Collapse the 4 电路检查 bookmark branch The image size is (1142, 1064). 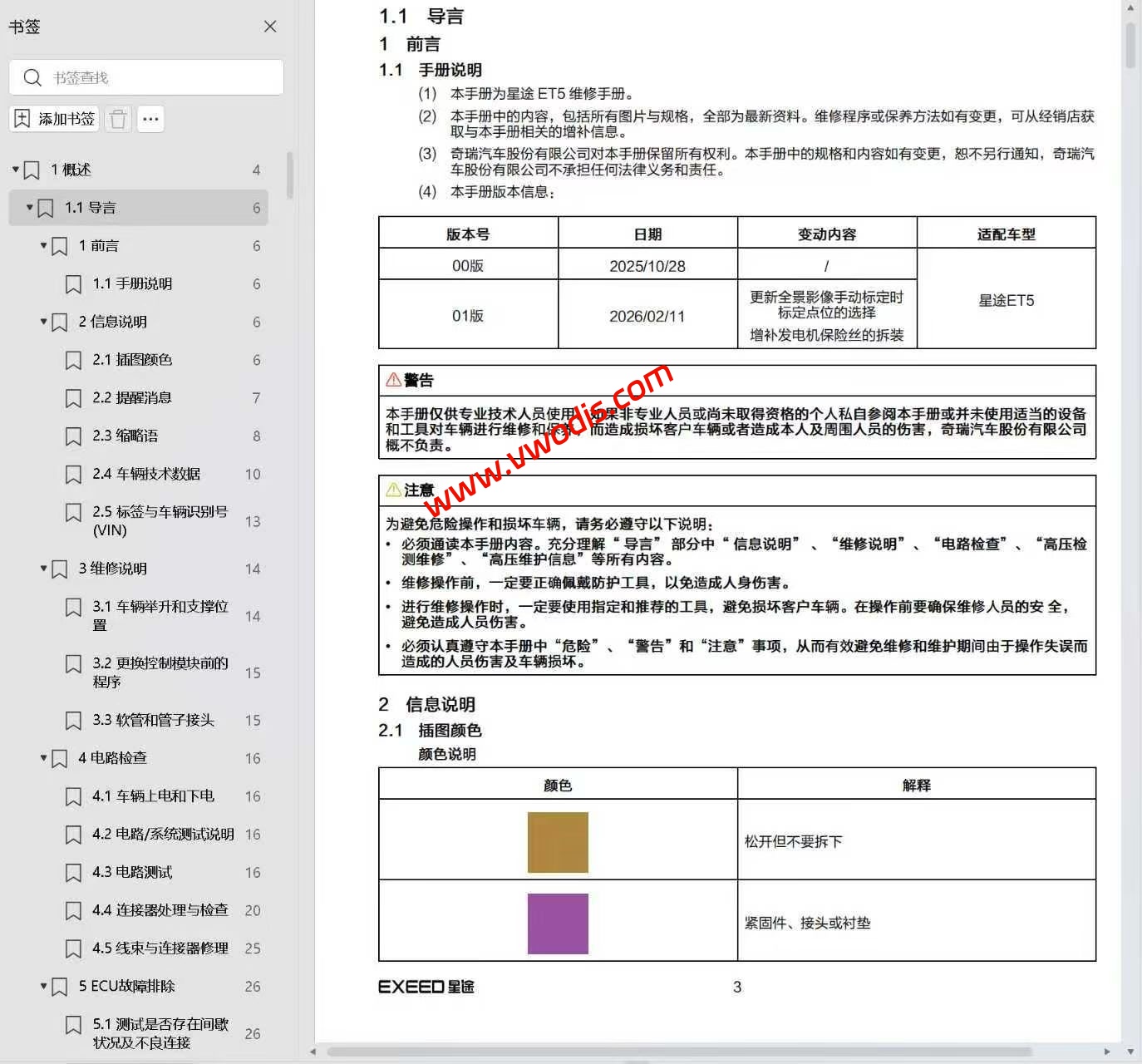43,757
